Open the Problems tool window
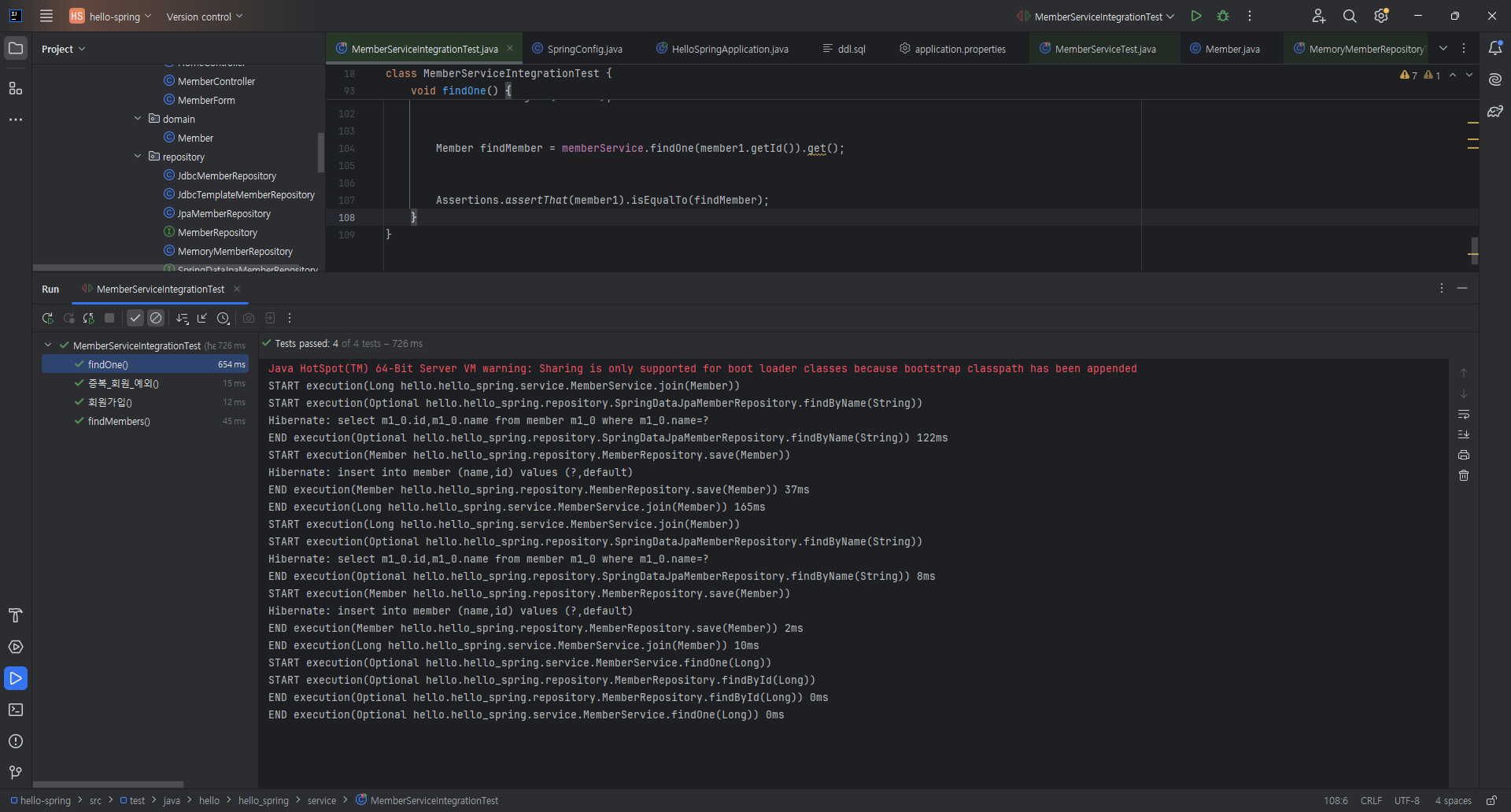The width and height of the screenshot is (1511, 812). point(16,741)
